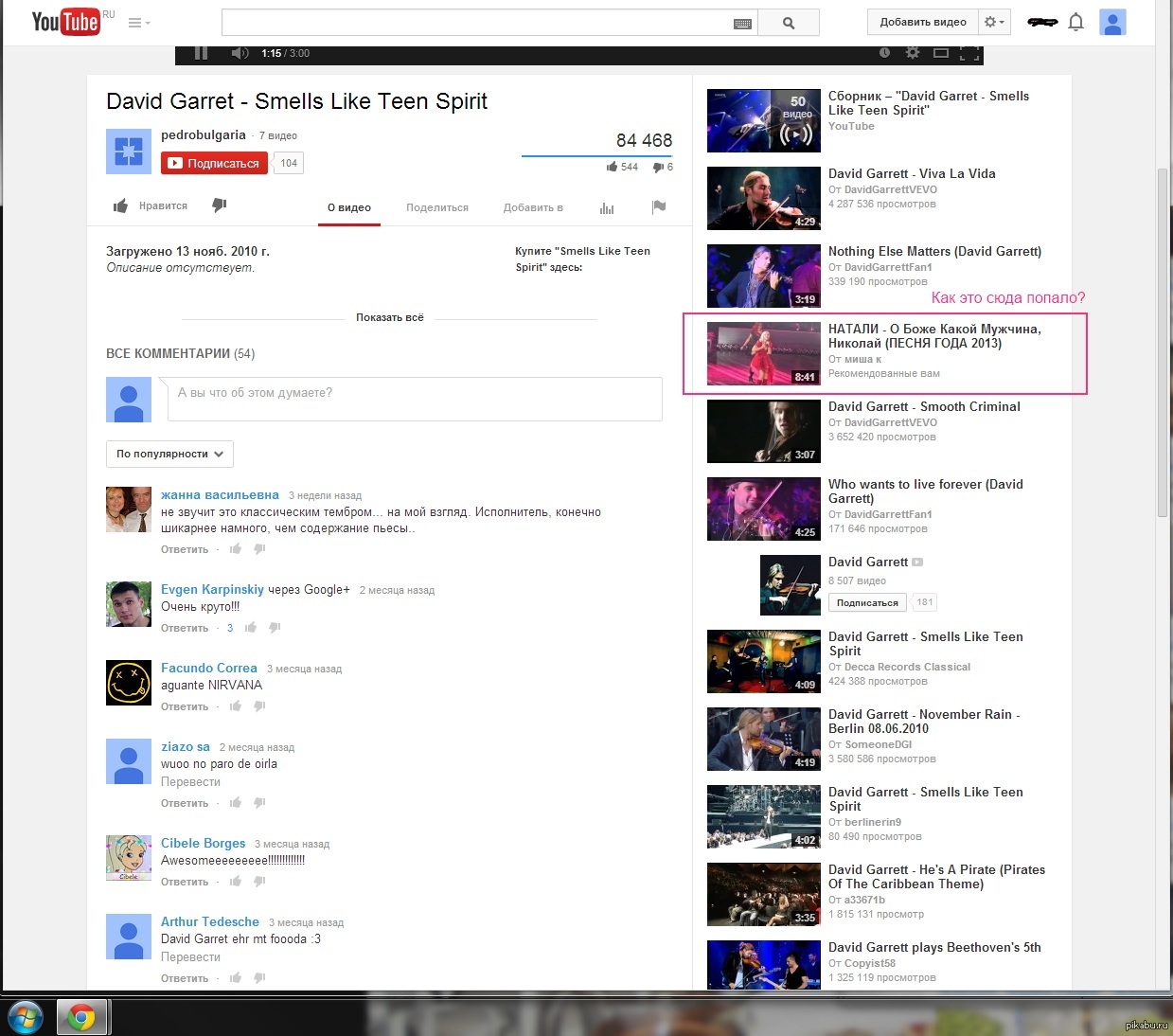Open the Добавить в tab
Screen dimensions: 1173x1036
pyautogui.click(x=533, y=207)
